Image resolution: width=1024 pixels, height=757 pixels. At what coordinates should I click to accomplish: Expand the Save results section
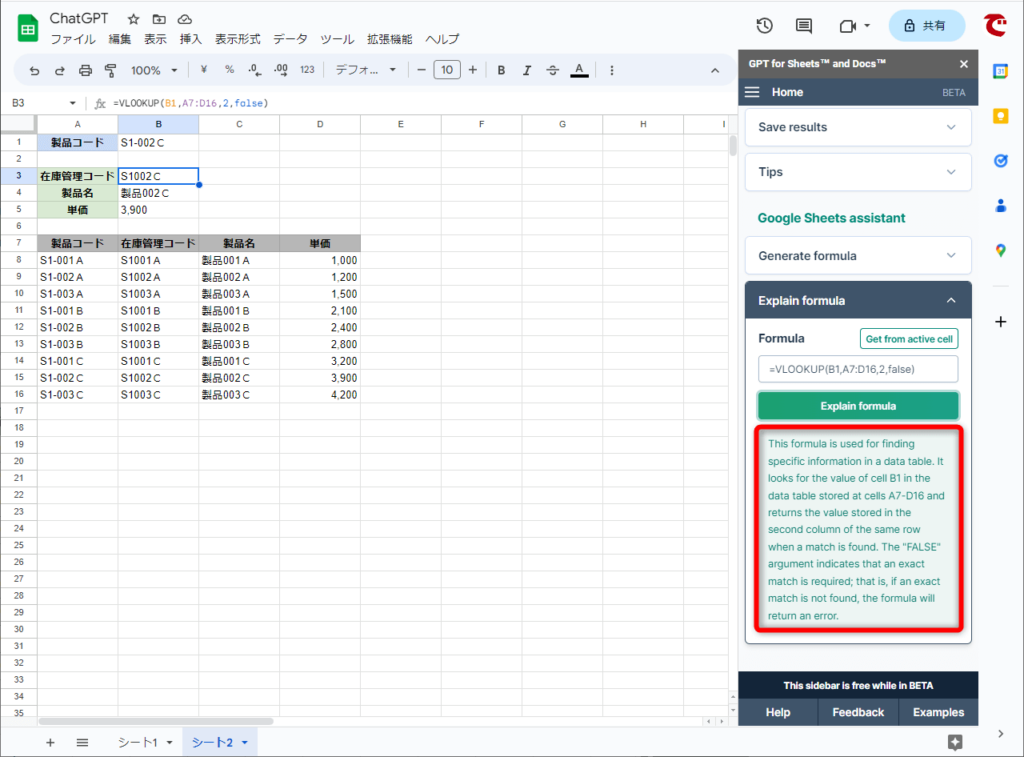click(858, 127)
